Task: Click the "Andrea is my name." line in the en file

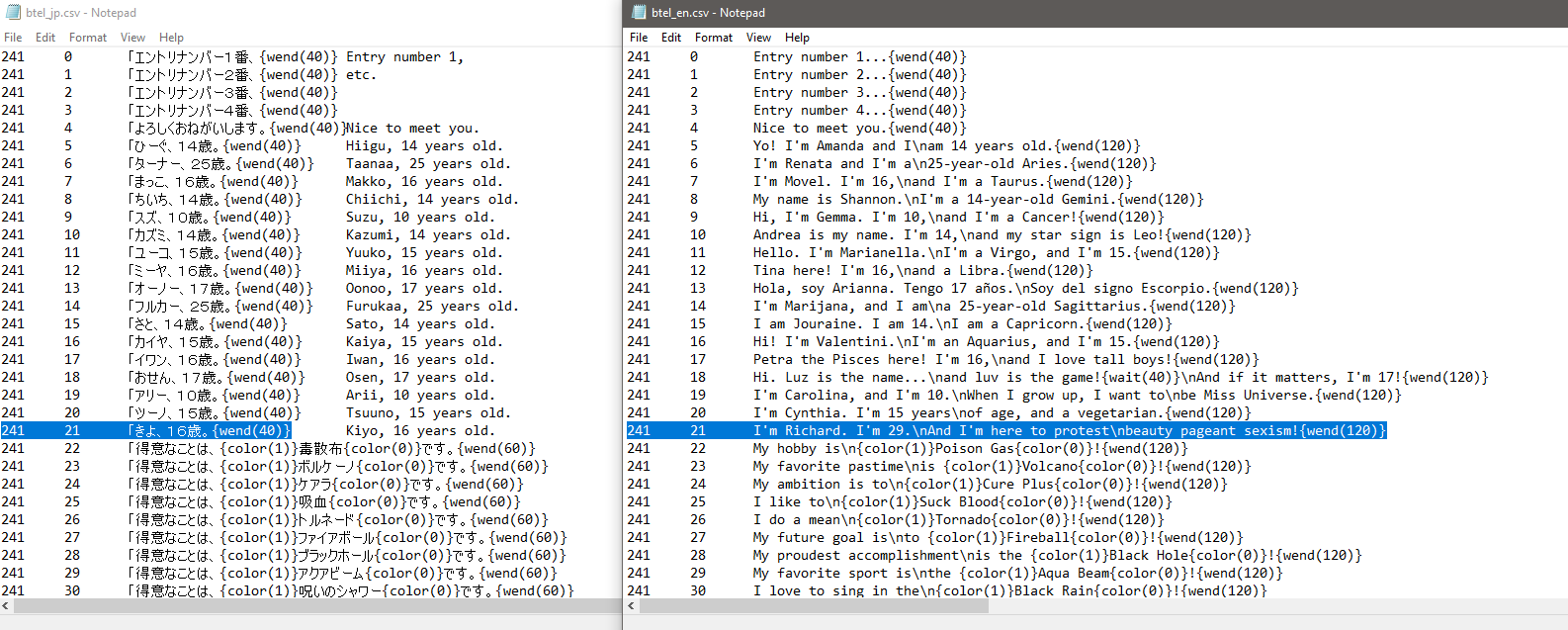Action: click(1002, 234)
